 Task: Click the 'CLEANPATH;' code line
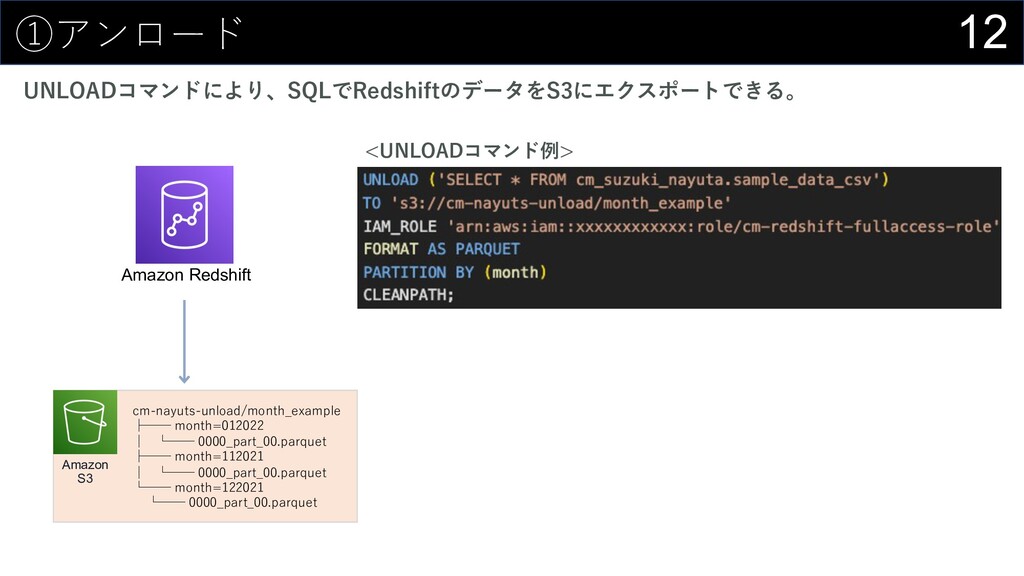click(408, 295)
